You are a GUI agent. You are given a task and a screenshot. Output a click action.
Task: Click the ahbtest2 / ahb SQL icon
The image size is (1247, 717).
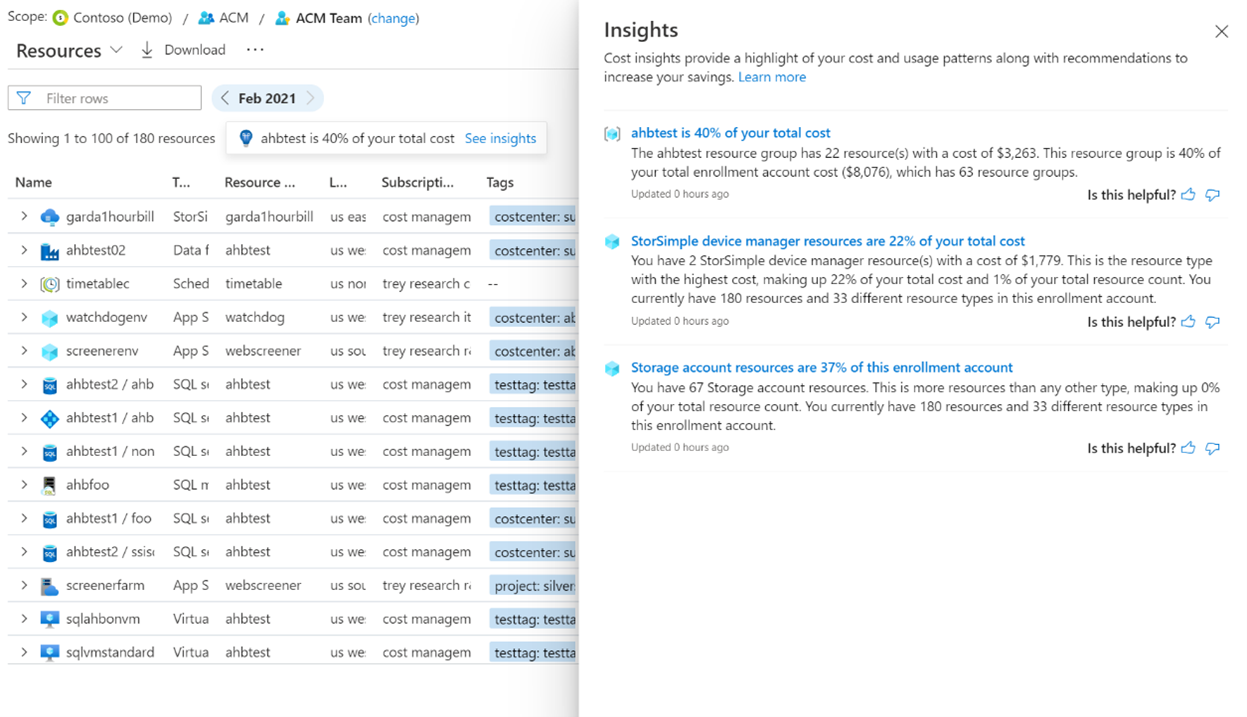50,385
